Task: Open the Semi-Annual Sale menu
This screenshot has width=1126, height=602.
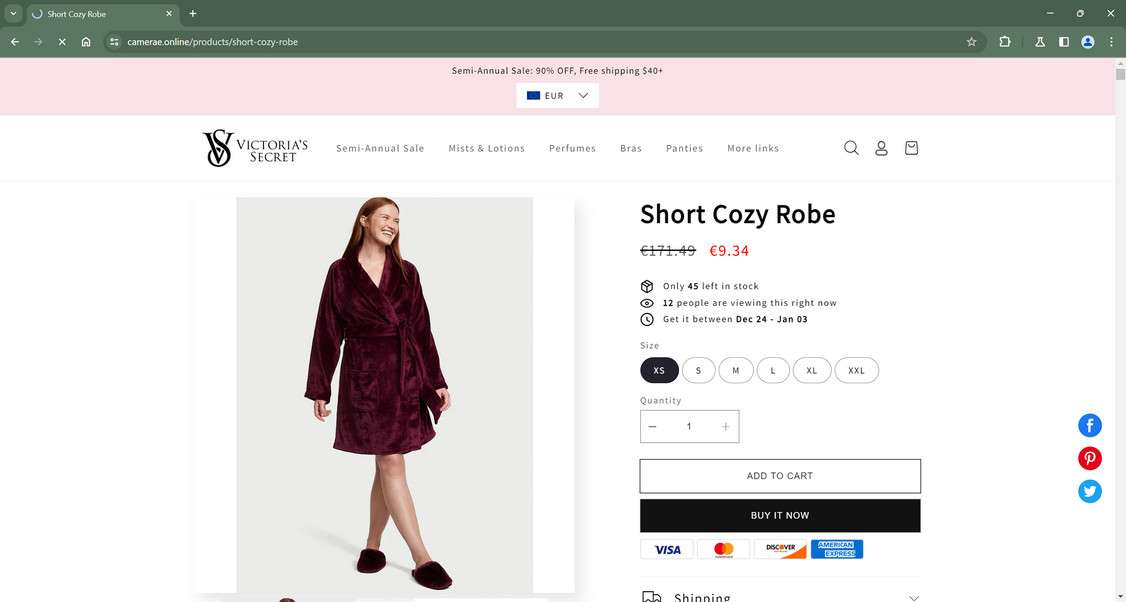Action: (380, 148)
